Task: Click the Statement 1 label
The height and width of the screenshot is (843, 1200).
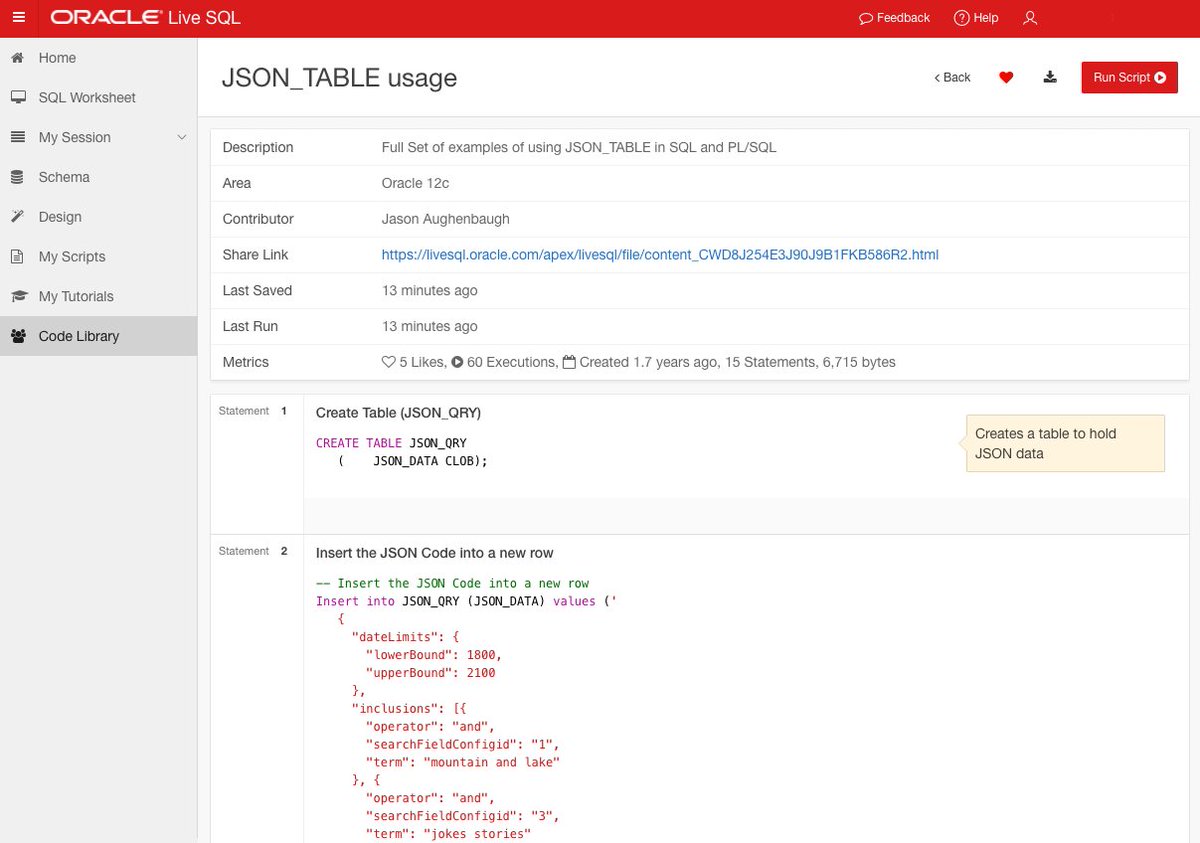Action: point(253,411)
